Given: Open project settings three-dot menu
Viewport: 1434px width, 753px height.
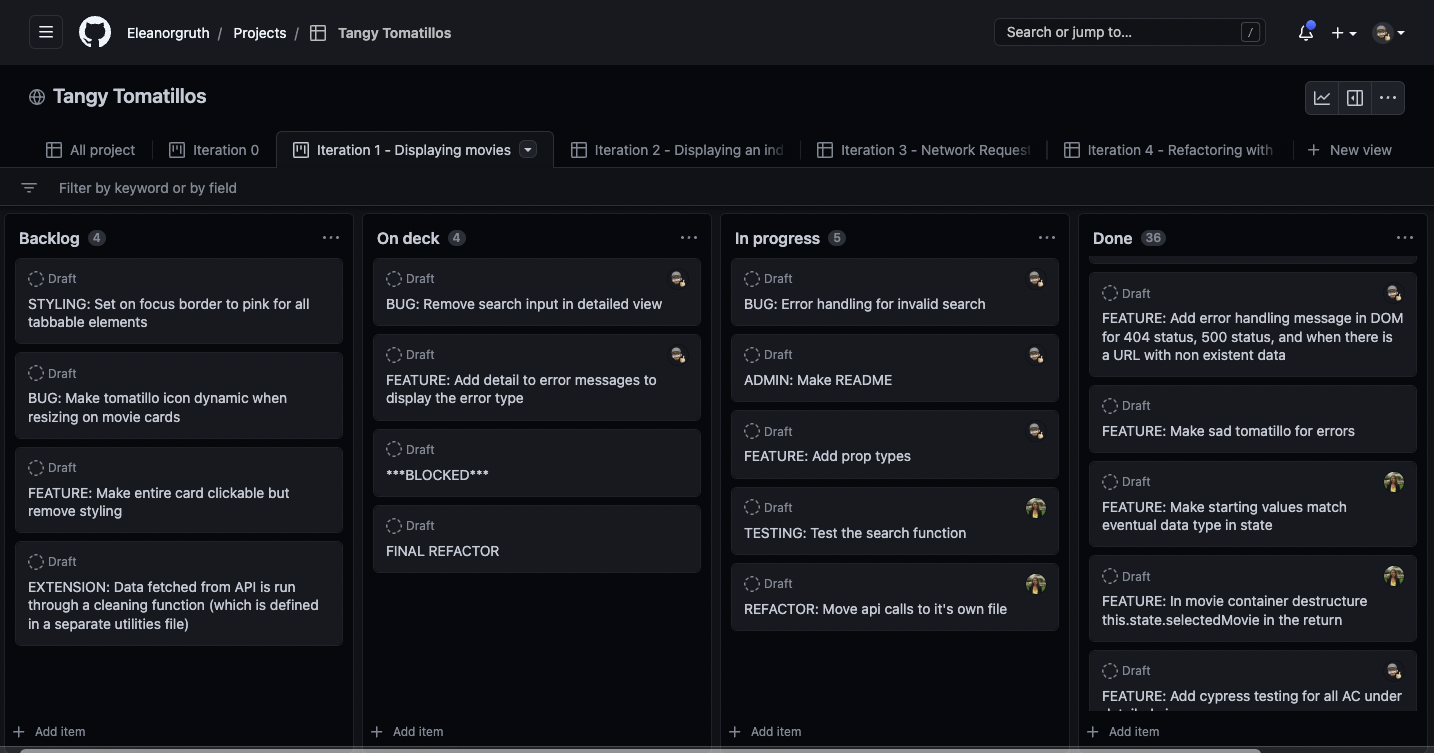Looking at the screenshot, I should pos(1388,98).
